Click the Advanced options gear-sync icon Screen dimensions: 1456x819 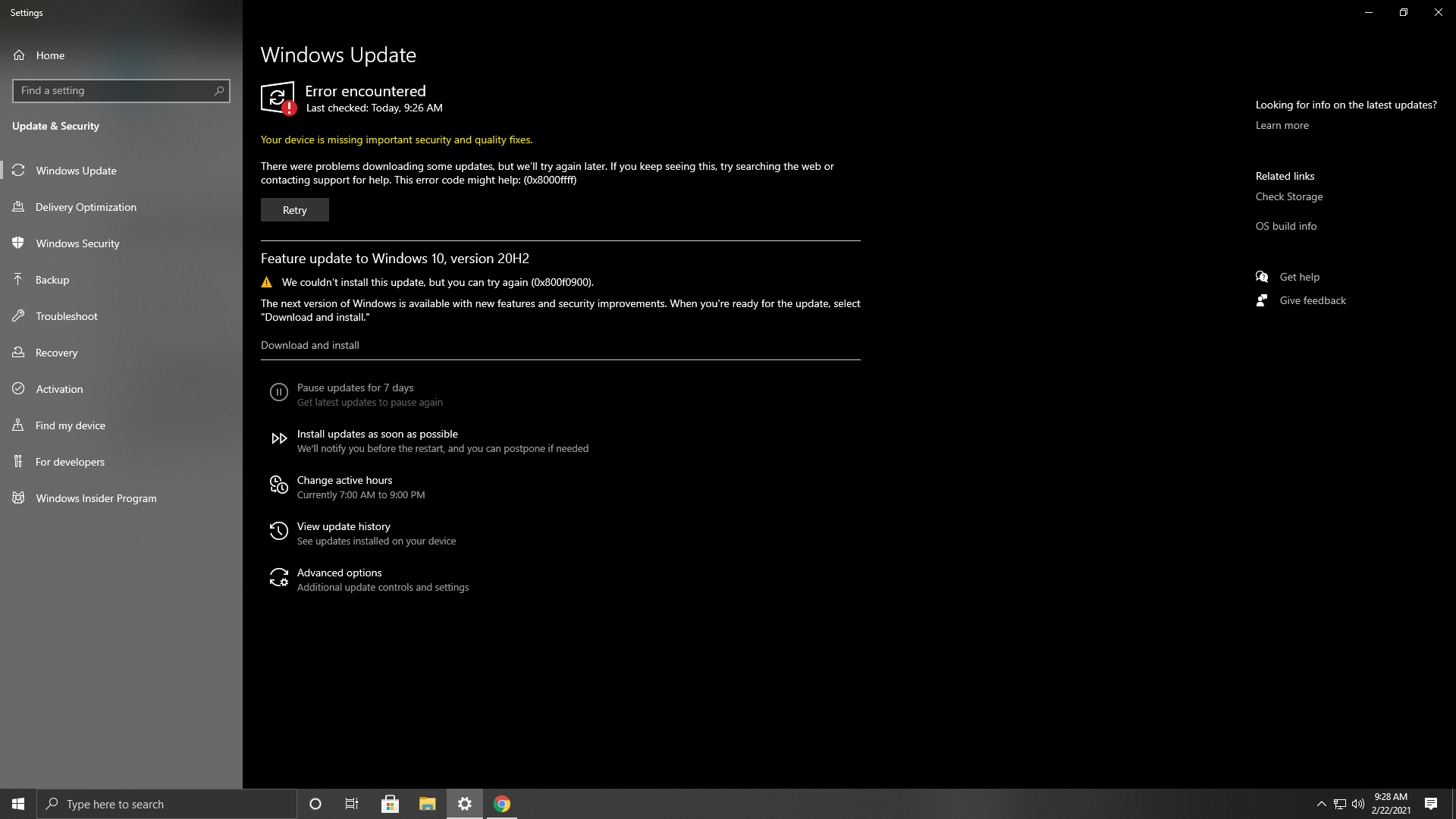279,577
